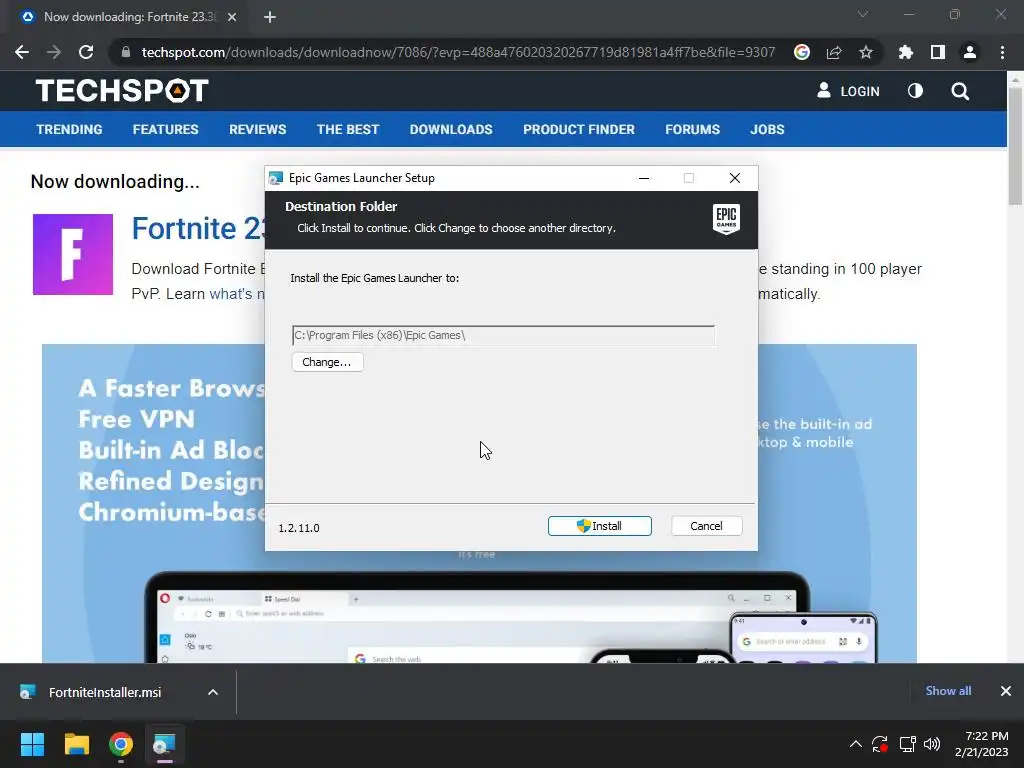The image size is (1024, 768).
Task: Go forward in Chrome browser
Action: pos(54,52)
